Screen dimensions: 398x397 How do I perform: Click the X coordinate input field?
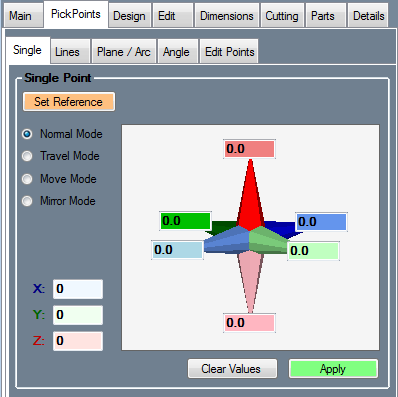78,289
